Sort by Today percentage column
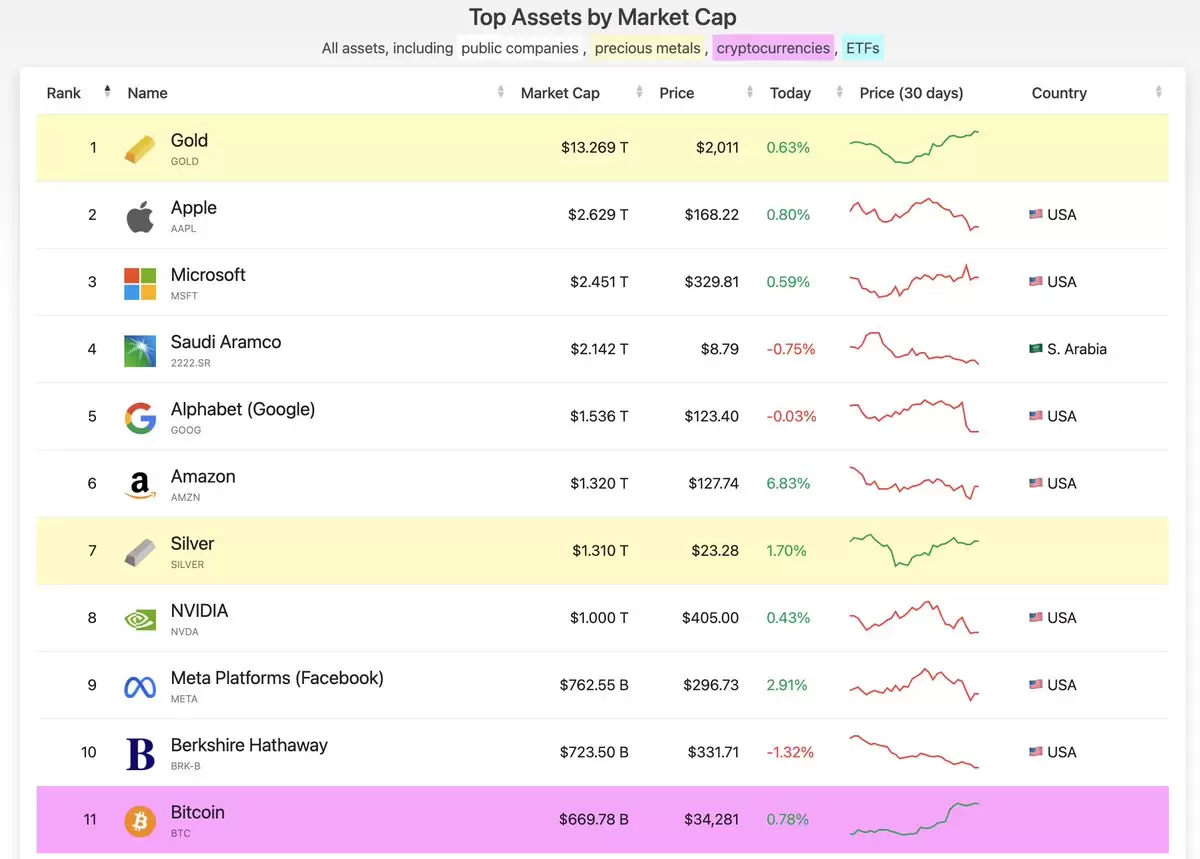 pos(790,93)
